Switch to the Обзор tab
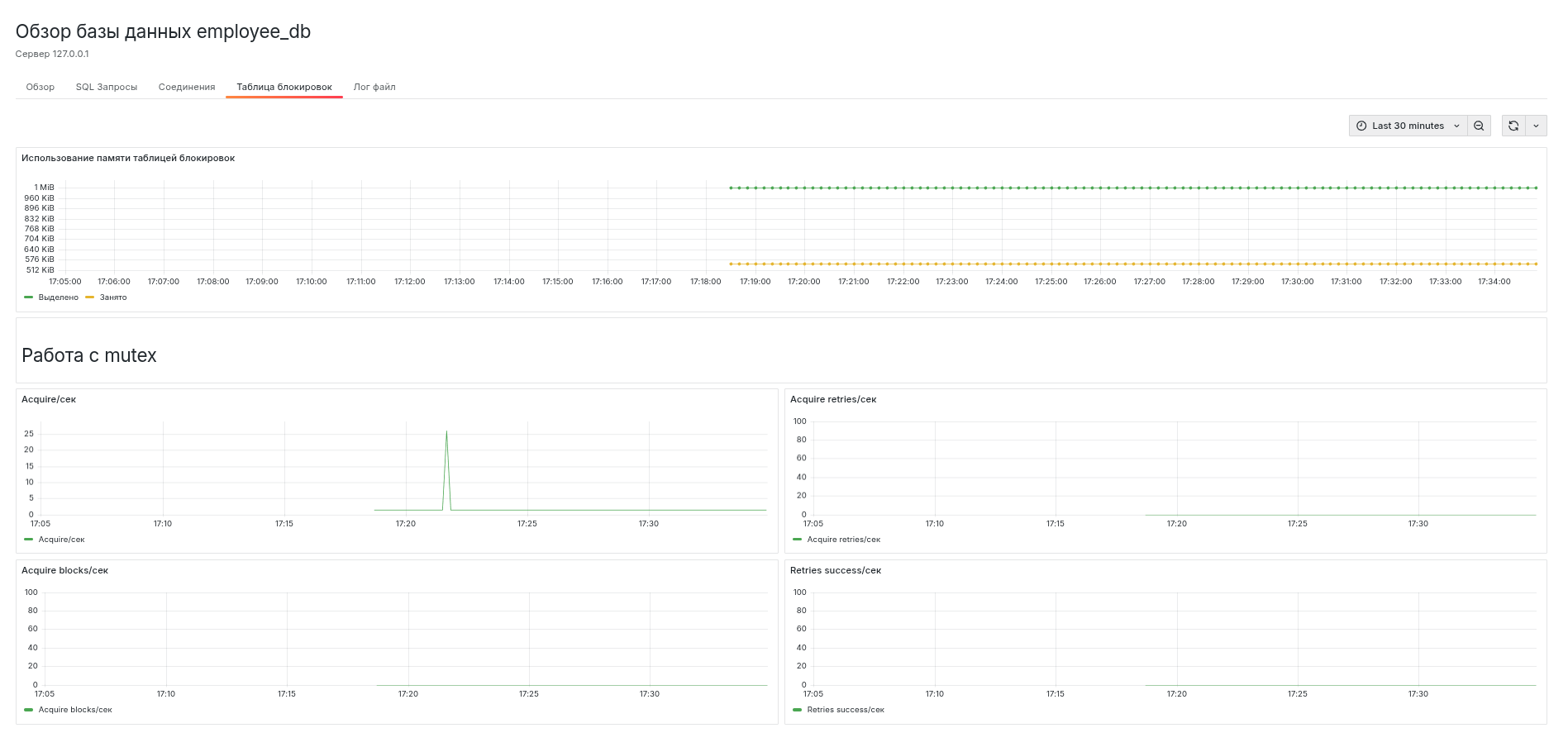 click(40, 87)
